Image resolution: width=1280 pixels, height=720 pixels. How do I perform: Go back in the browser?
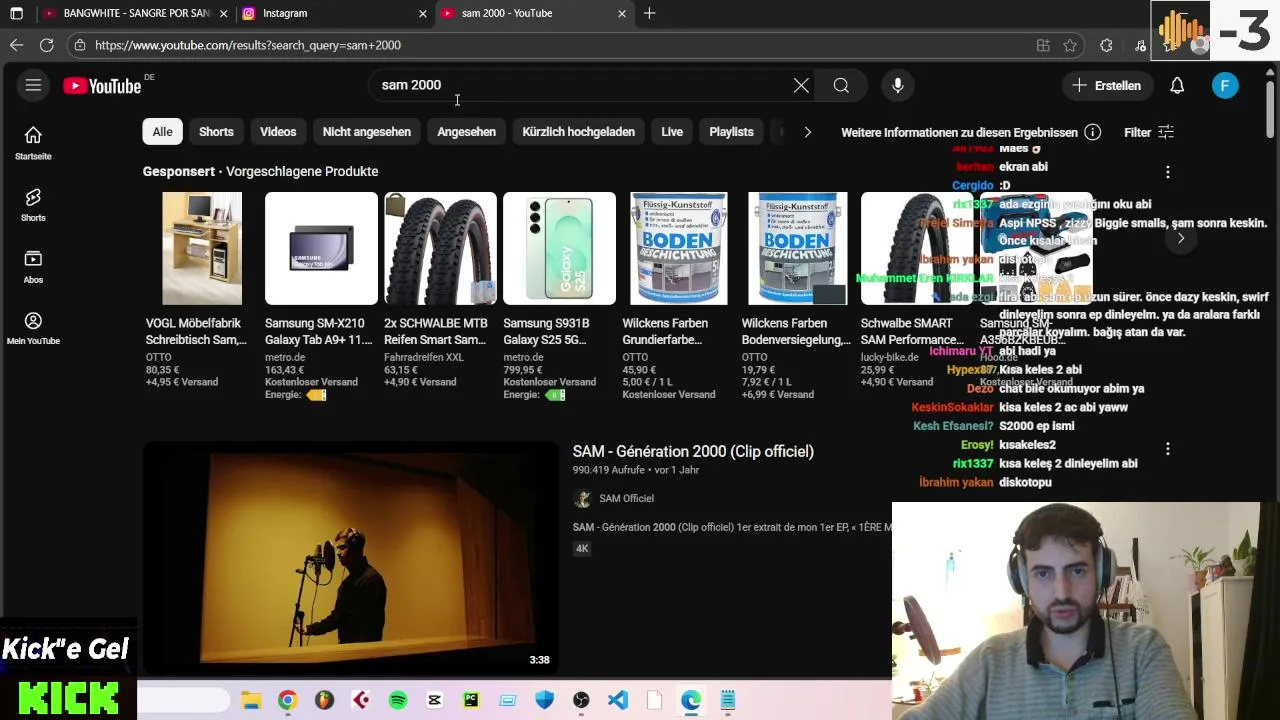[x=16, y=45]
